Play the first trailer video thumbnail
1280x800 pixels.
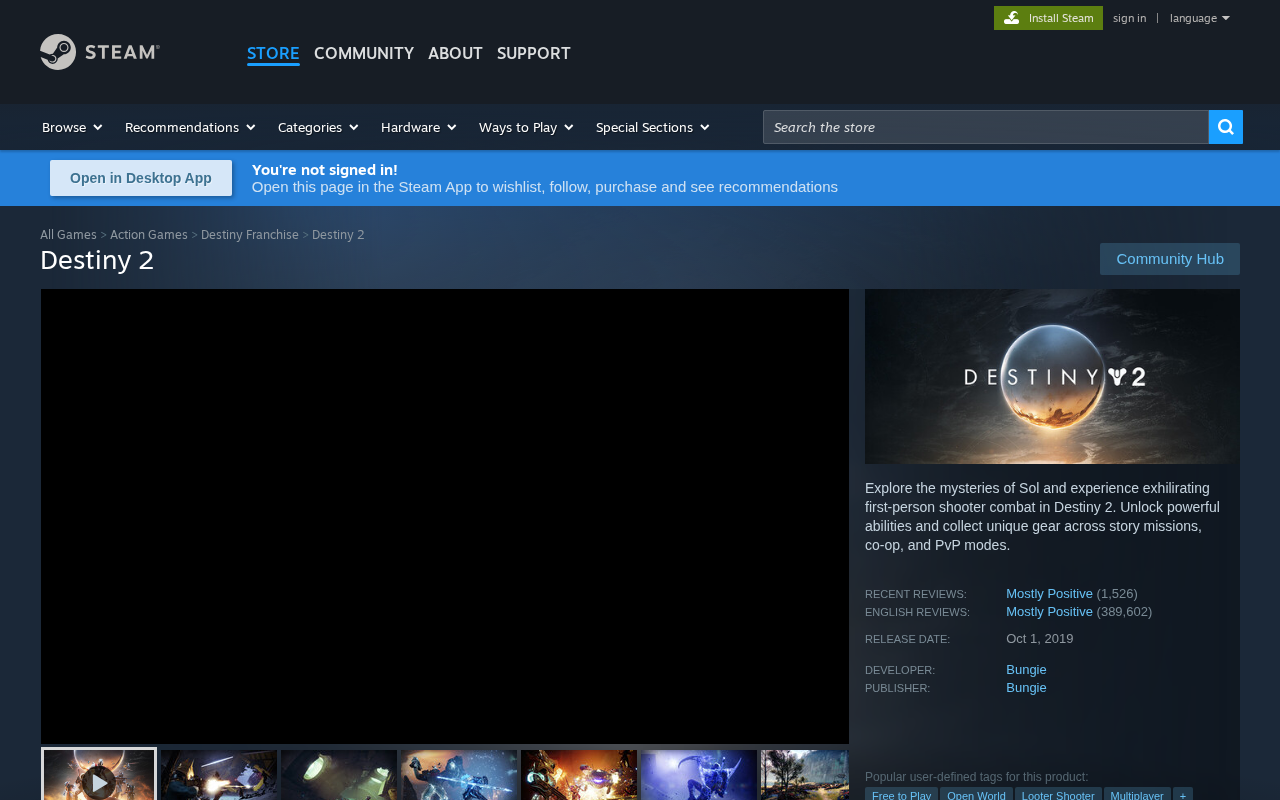tap(99, 774)
